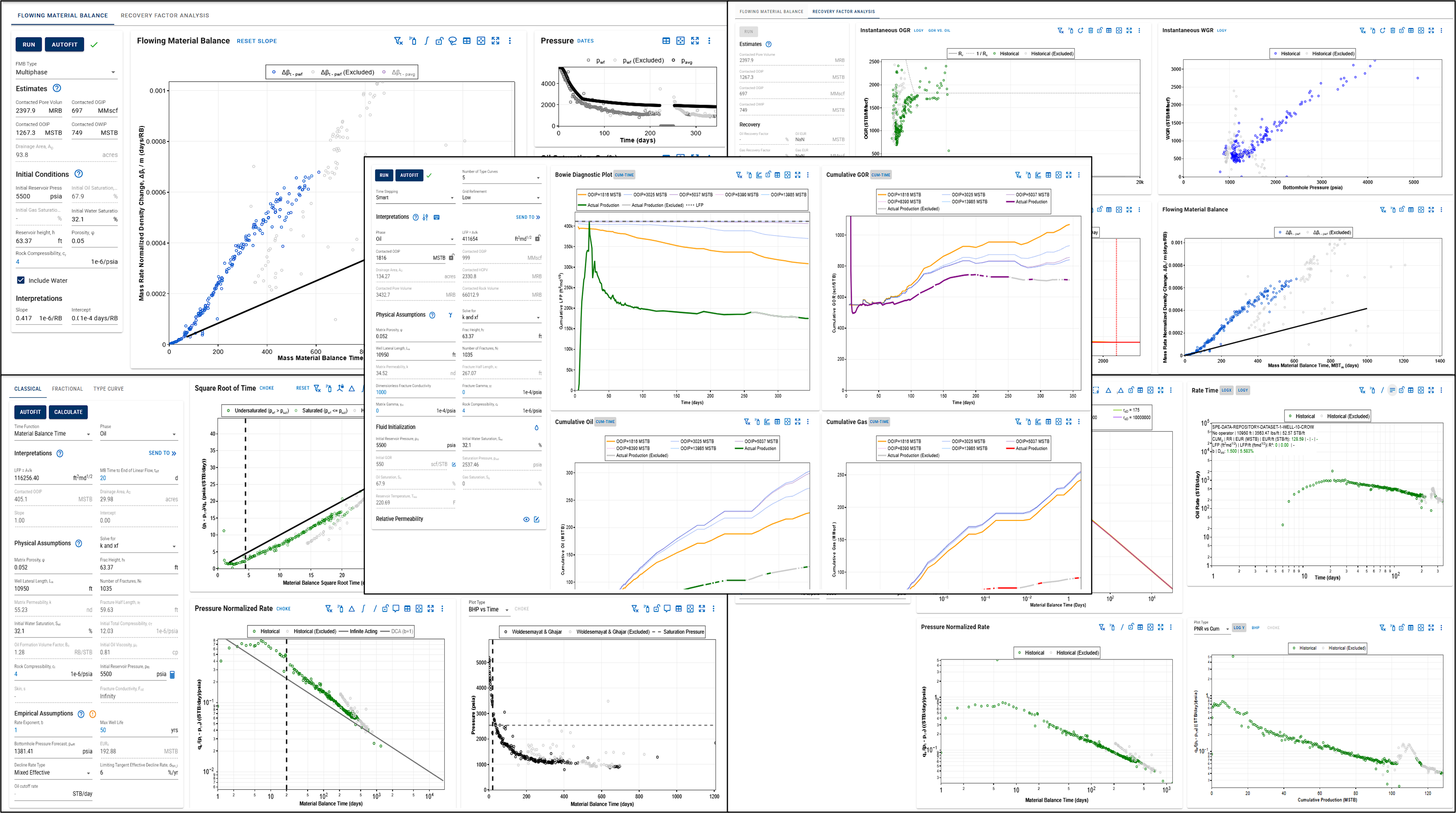This screenshot has width=1456, height=813.
Task: Click warning icon beside Empirical Assumptions
Action: [93, 714]
